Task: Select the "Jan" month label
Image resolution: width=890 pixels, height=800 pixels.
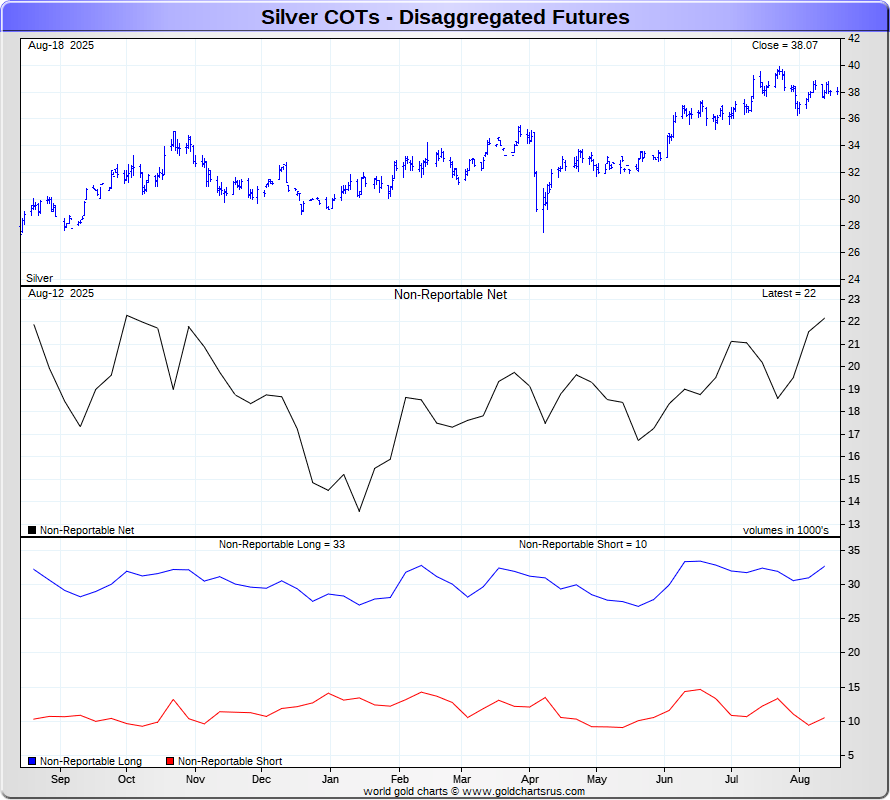Action: pyautogui.click(x=330, y=779)
